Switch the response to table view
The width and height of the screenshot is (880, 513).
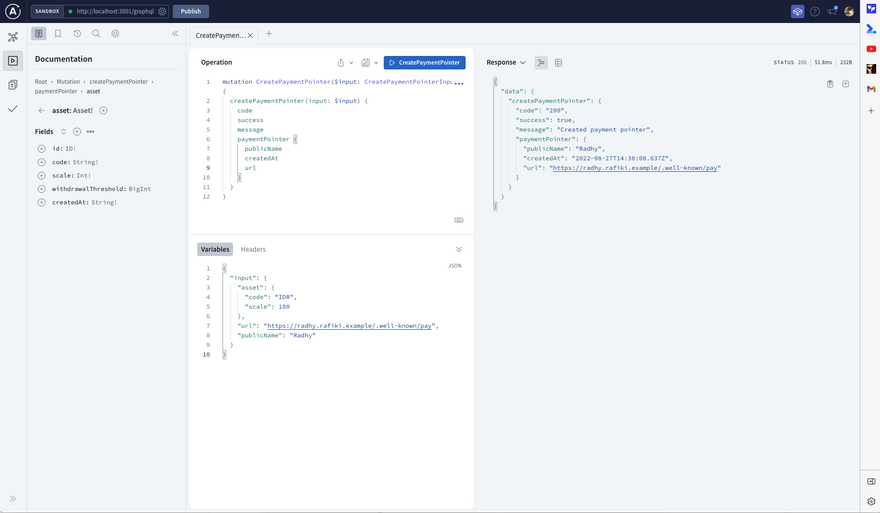(558, 62)
